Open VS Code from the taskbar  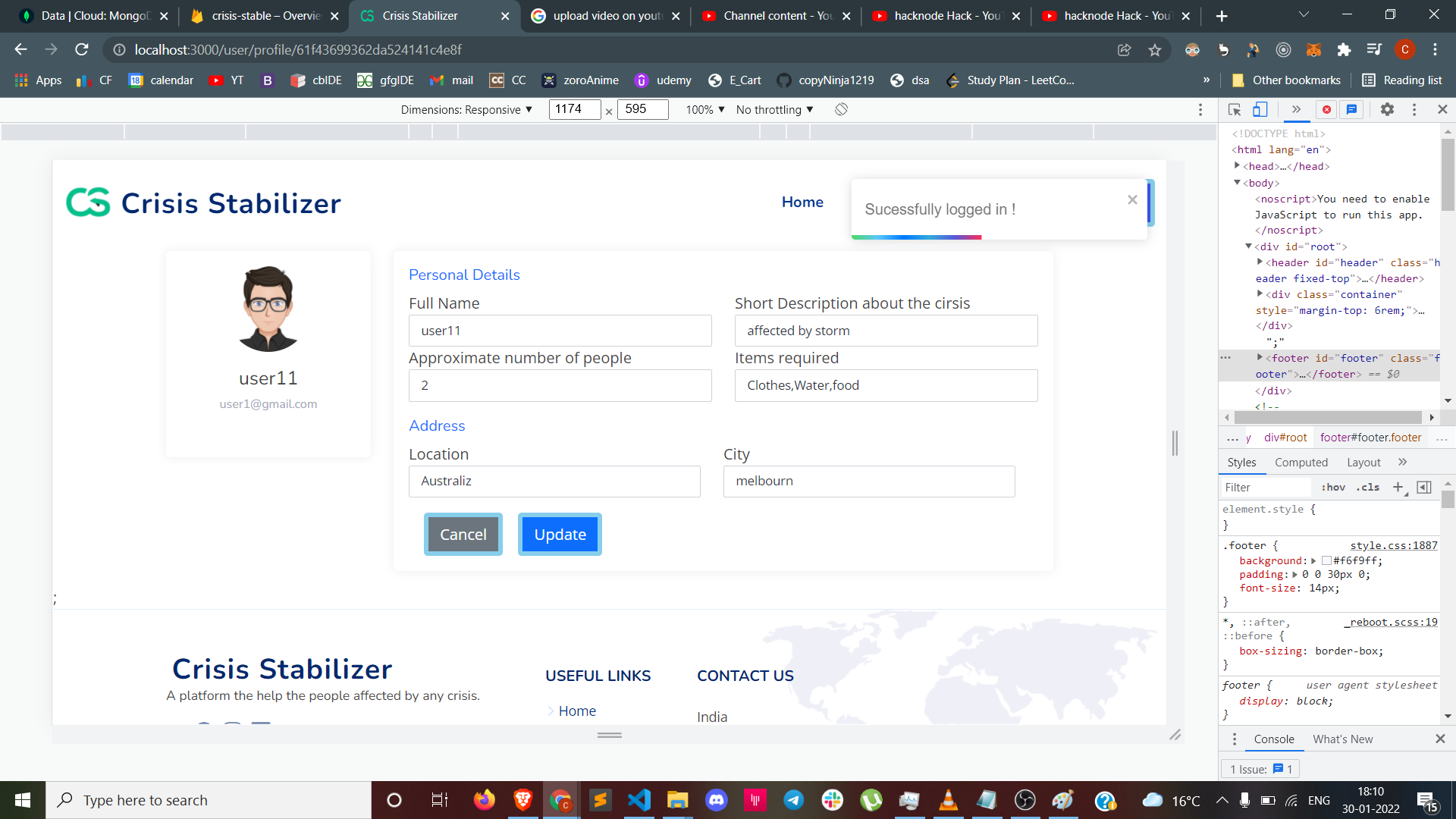pyautogui.click(x=639, y=800)
